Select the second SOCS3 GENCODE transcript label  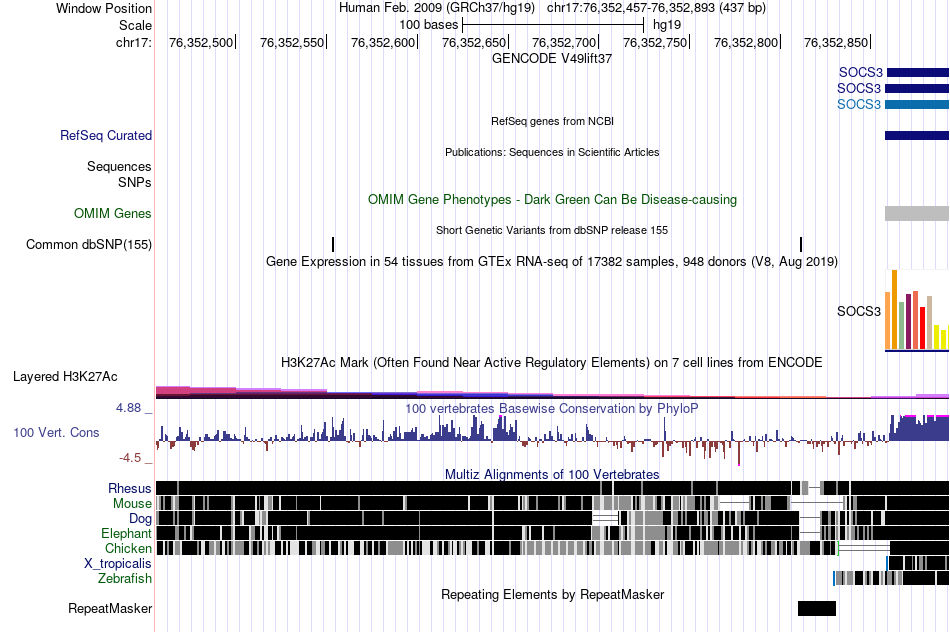point(859,88)
